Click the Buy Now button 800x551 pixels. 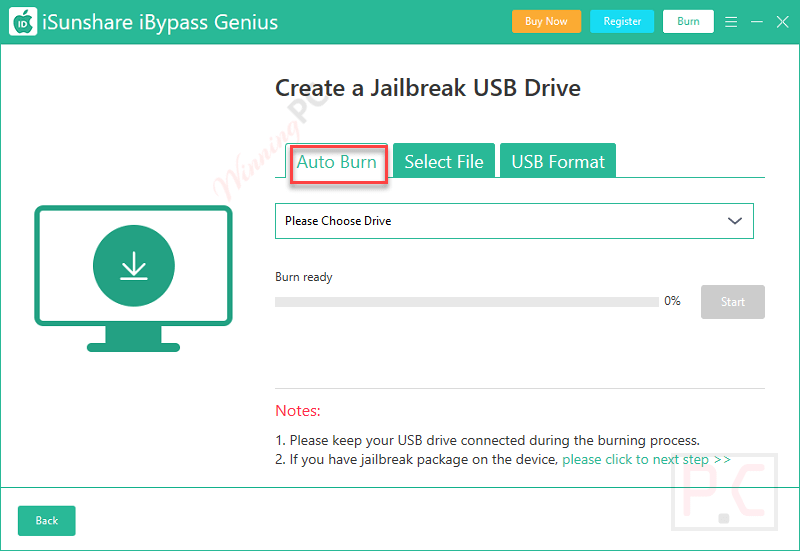click(x=546, y=21)
